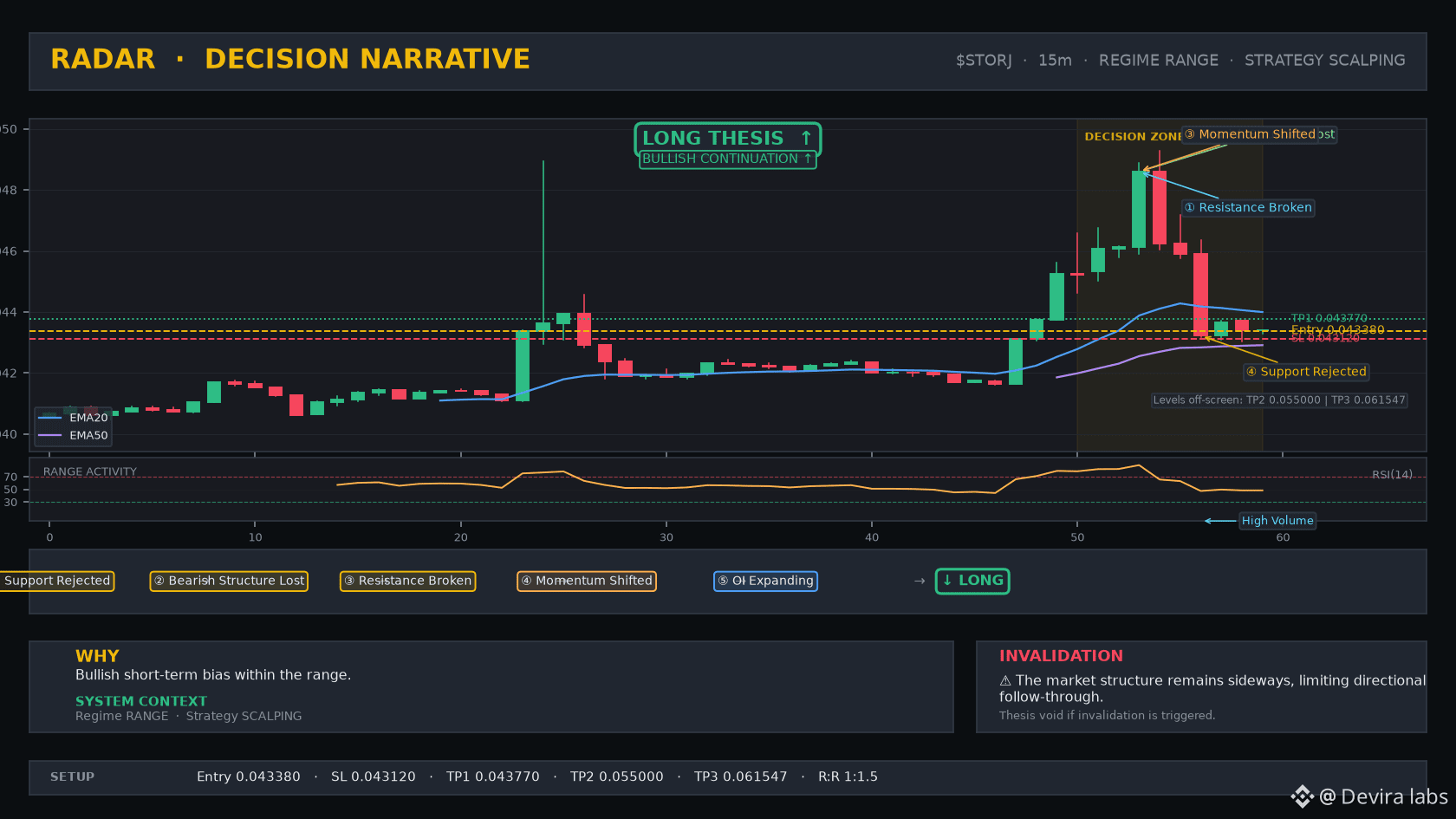Click the WHY heading
The image size is (1456, 819).
point(97,656)
